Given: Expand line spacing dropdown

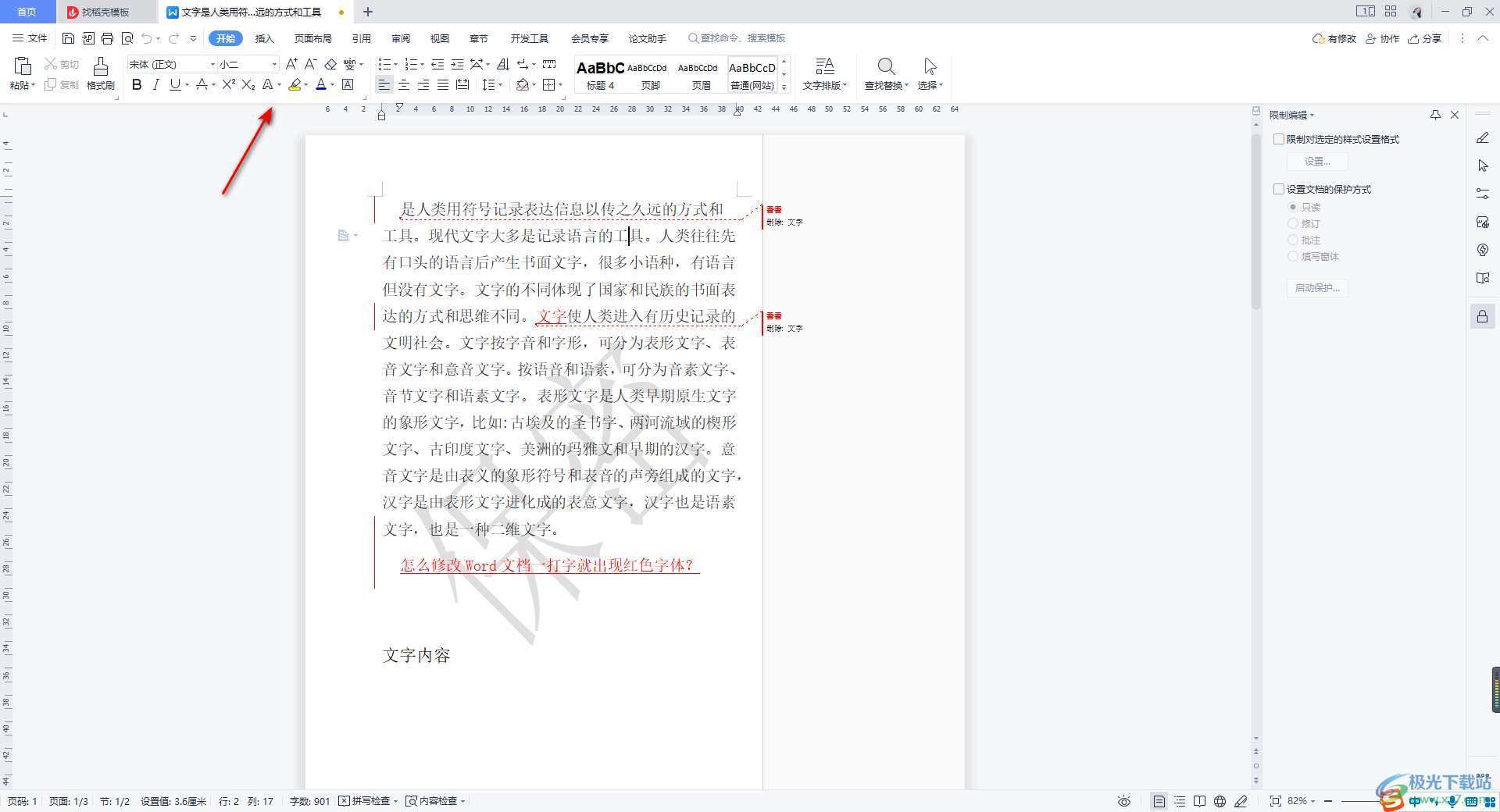Looking at the screenshot, I should [500, 85].
